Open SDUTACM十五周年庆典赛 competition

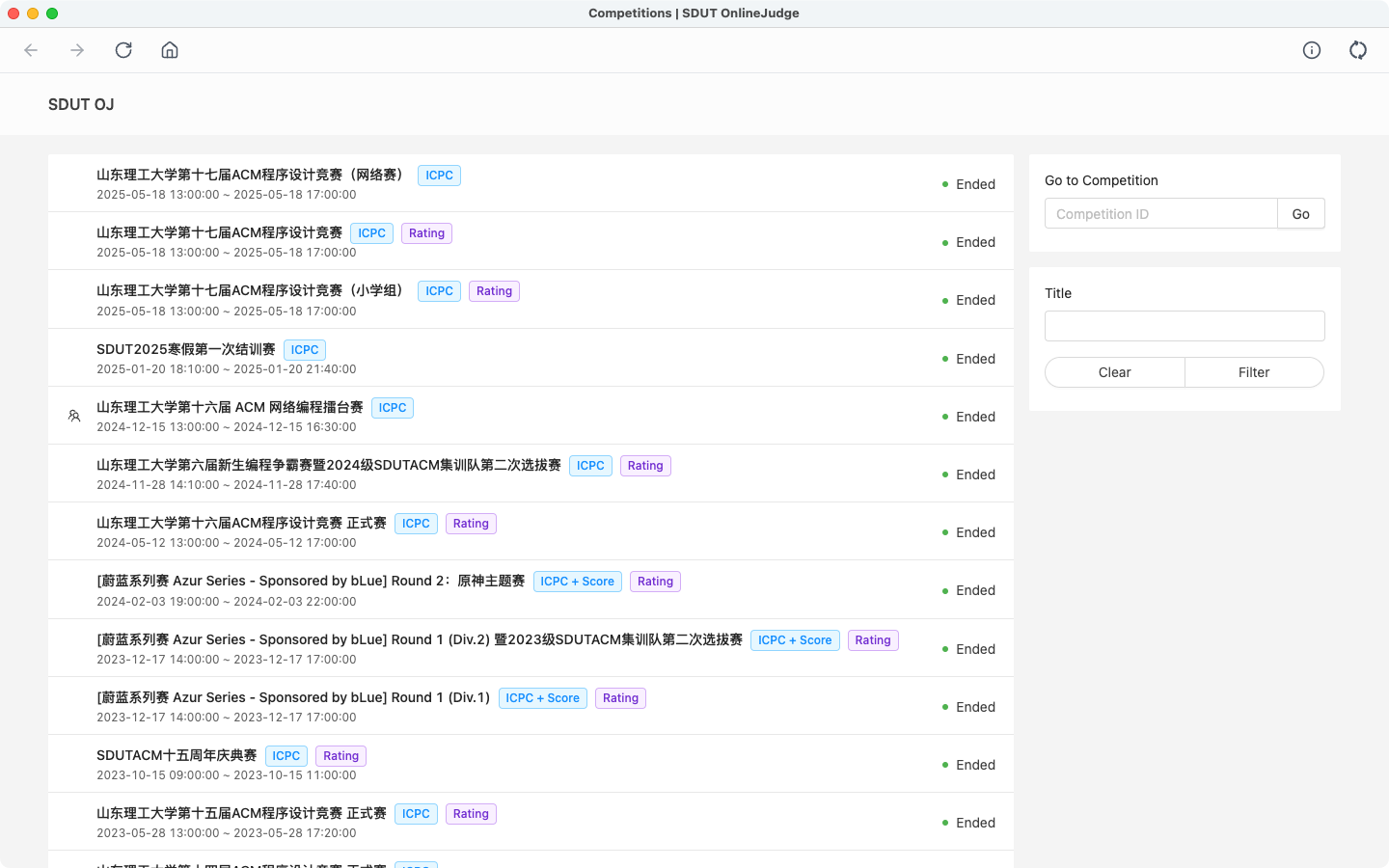point(177,755)
